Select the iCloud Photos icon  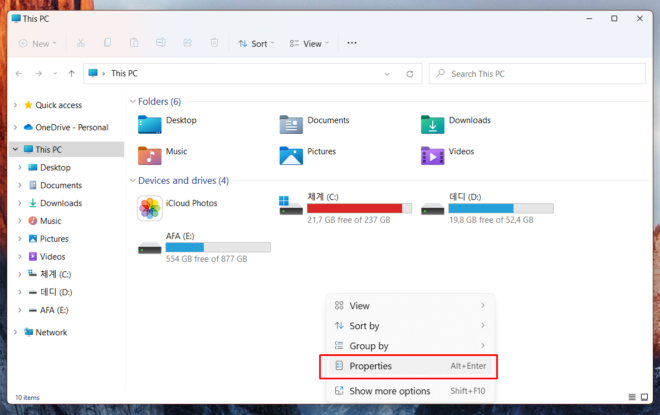149,208
